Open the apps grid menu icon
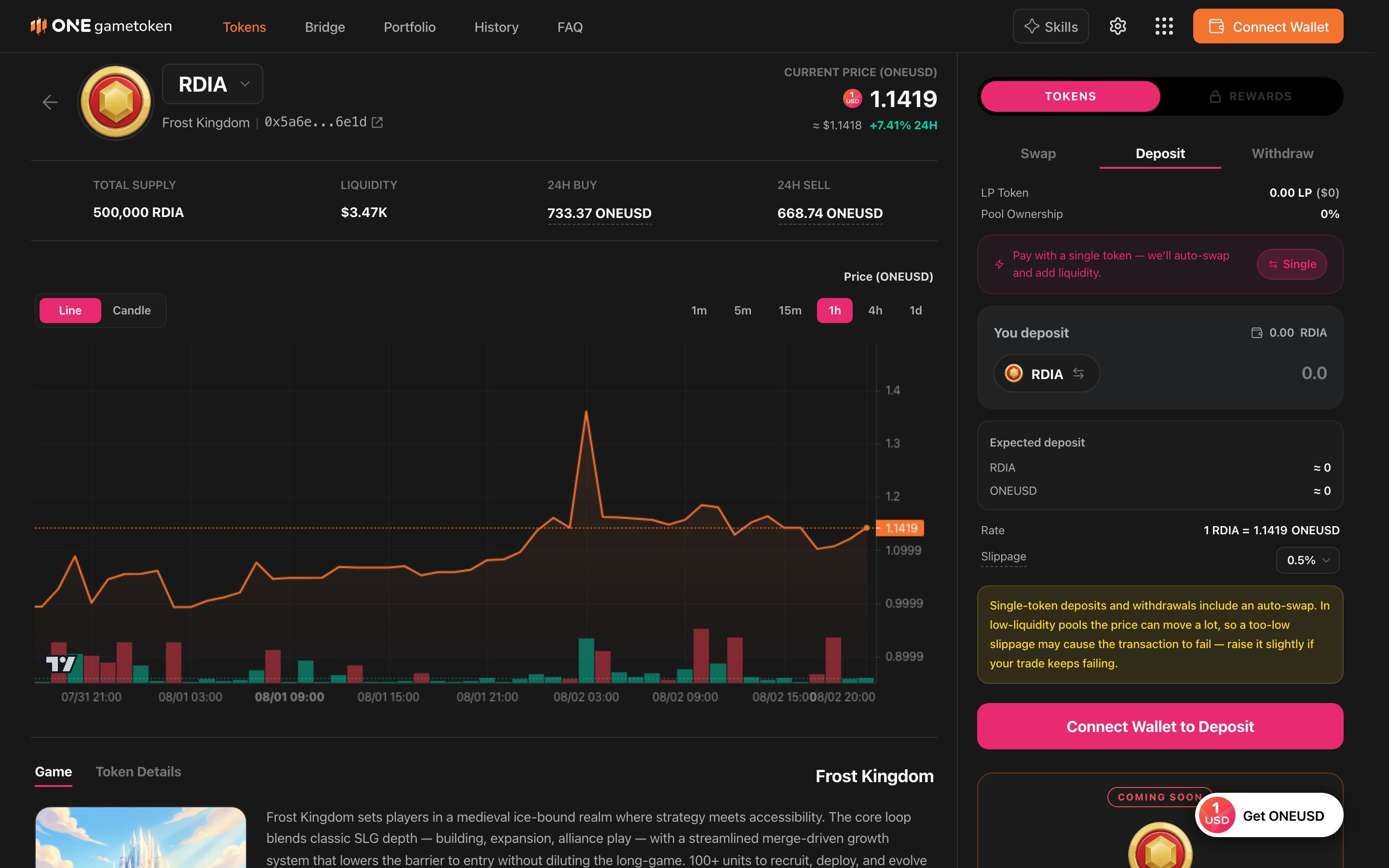Viewport: 1389px width, 868px height. (x=1164, y=27)
